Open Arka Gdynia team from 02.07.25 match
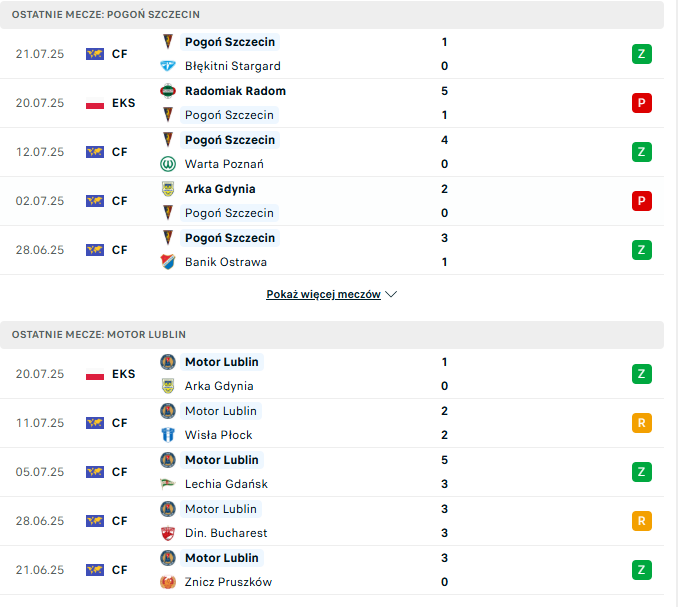 (x=220, y=189)
